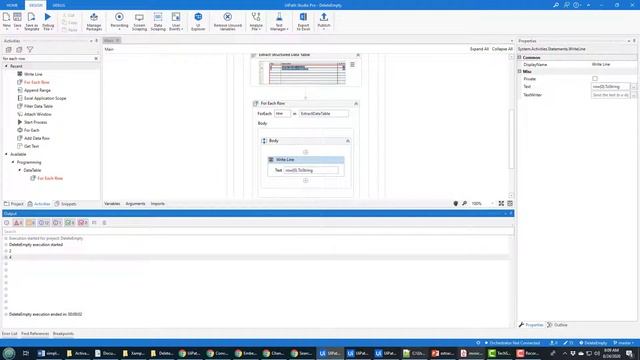Open the Project panel tab

[x=14, y=204]
